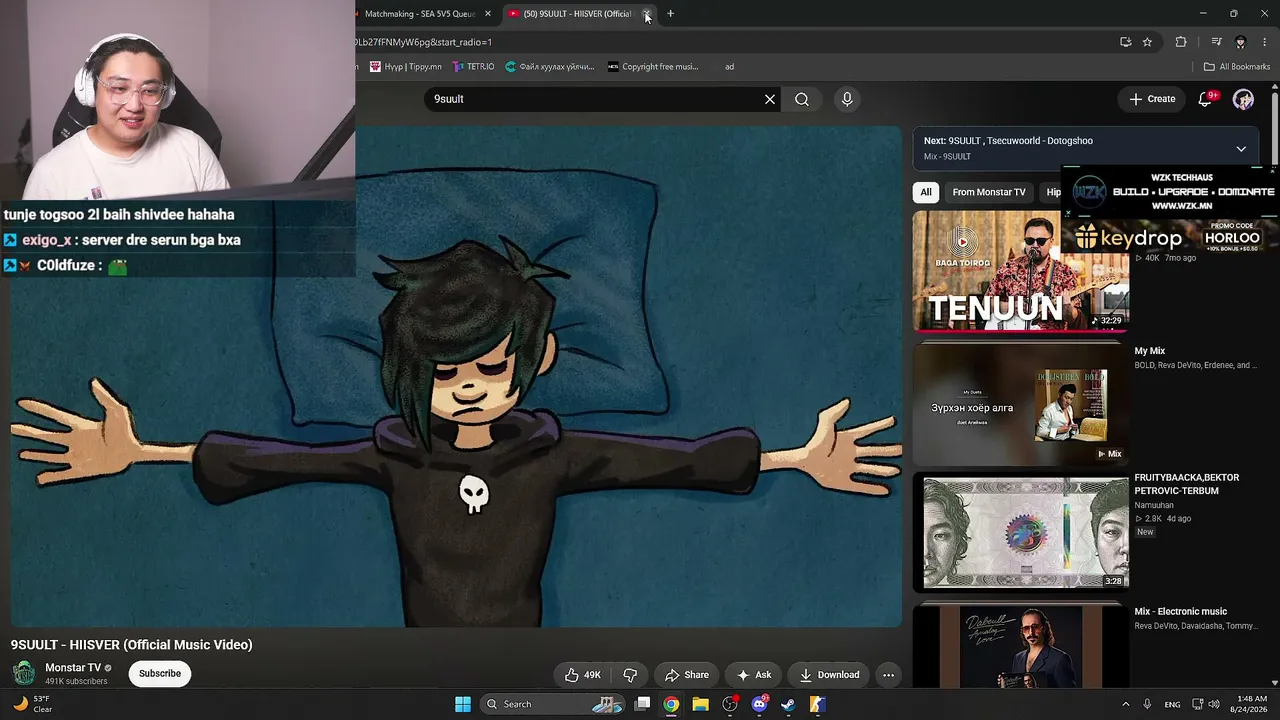Open the Monstar TV channel avatar
Image resolution: width=1280 pixels, height=720 pixels.
24,673
